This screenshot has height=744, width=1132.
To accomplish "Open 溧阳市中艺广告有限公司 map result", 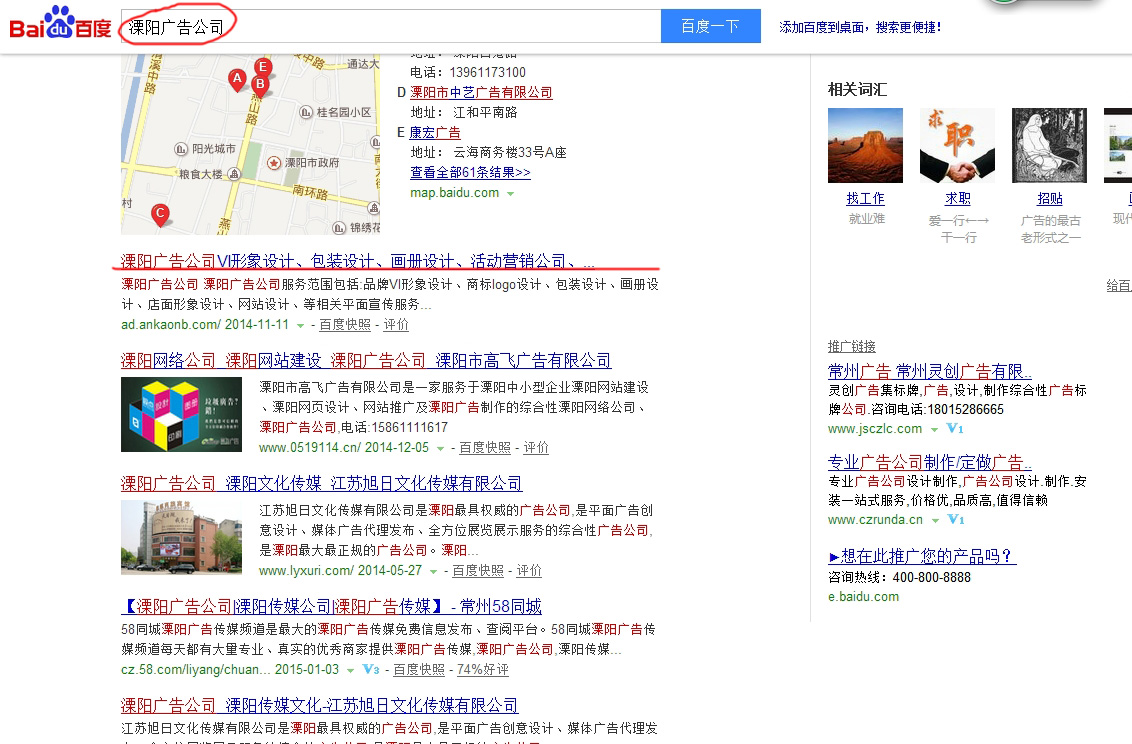I will pos(481,92).
